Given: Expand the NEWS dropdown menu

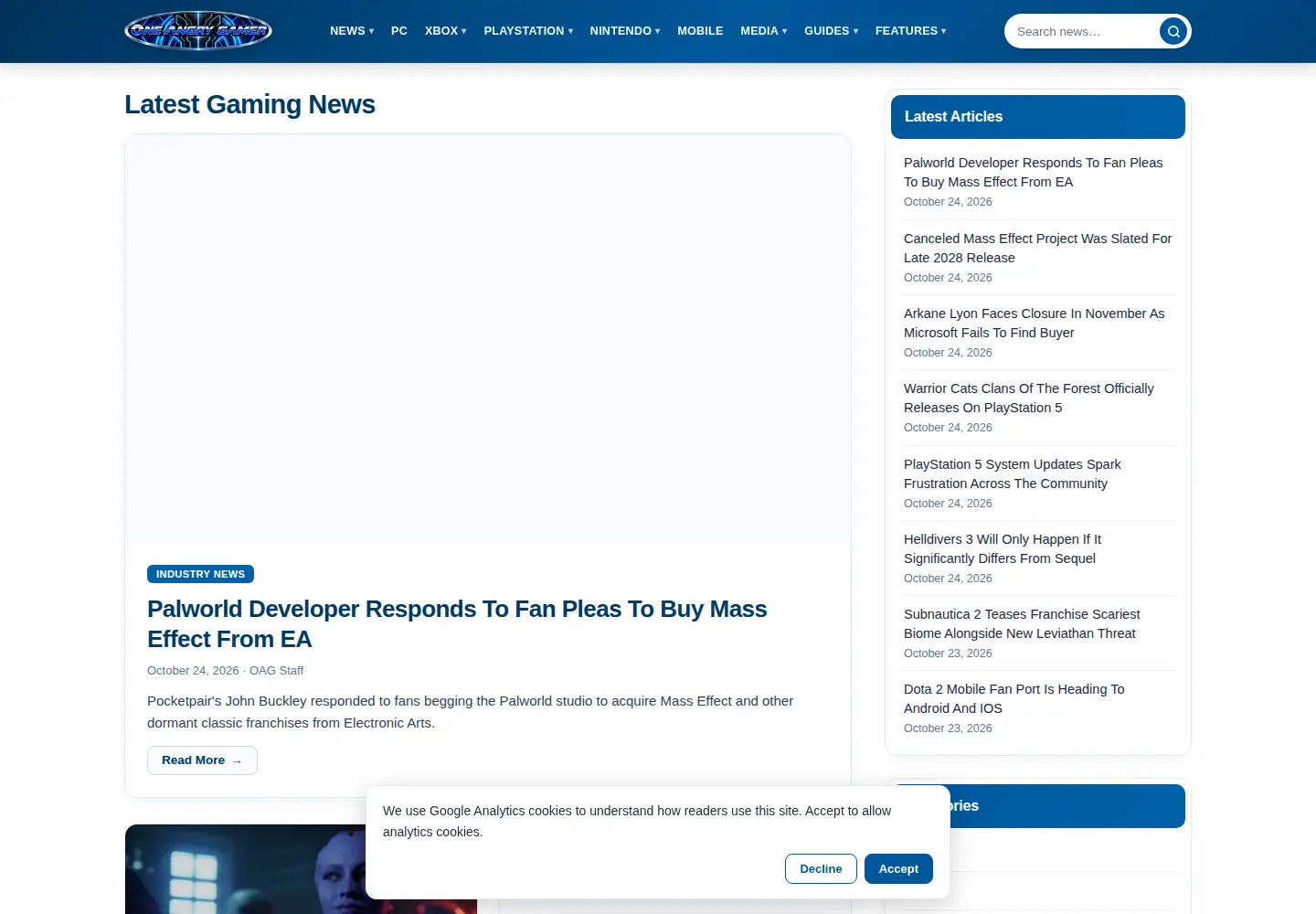Looking at the screenshot, I should pyautogui.click(x=352, y=31).
